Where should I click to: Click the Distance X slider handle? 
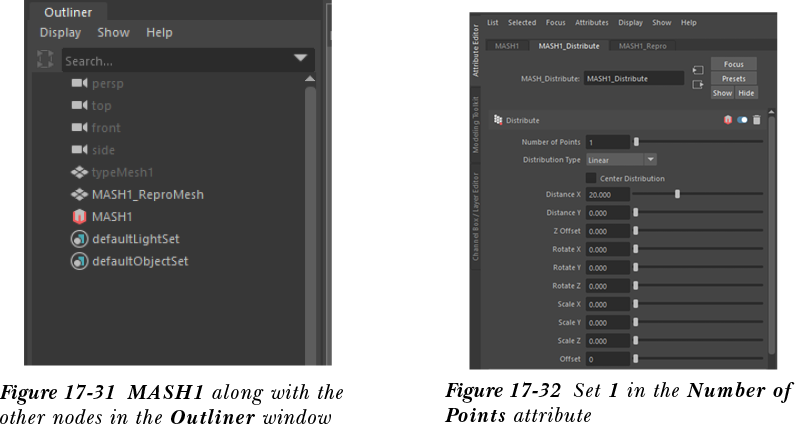point(677,195)
